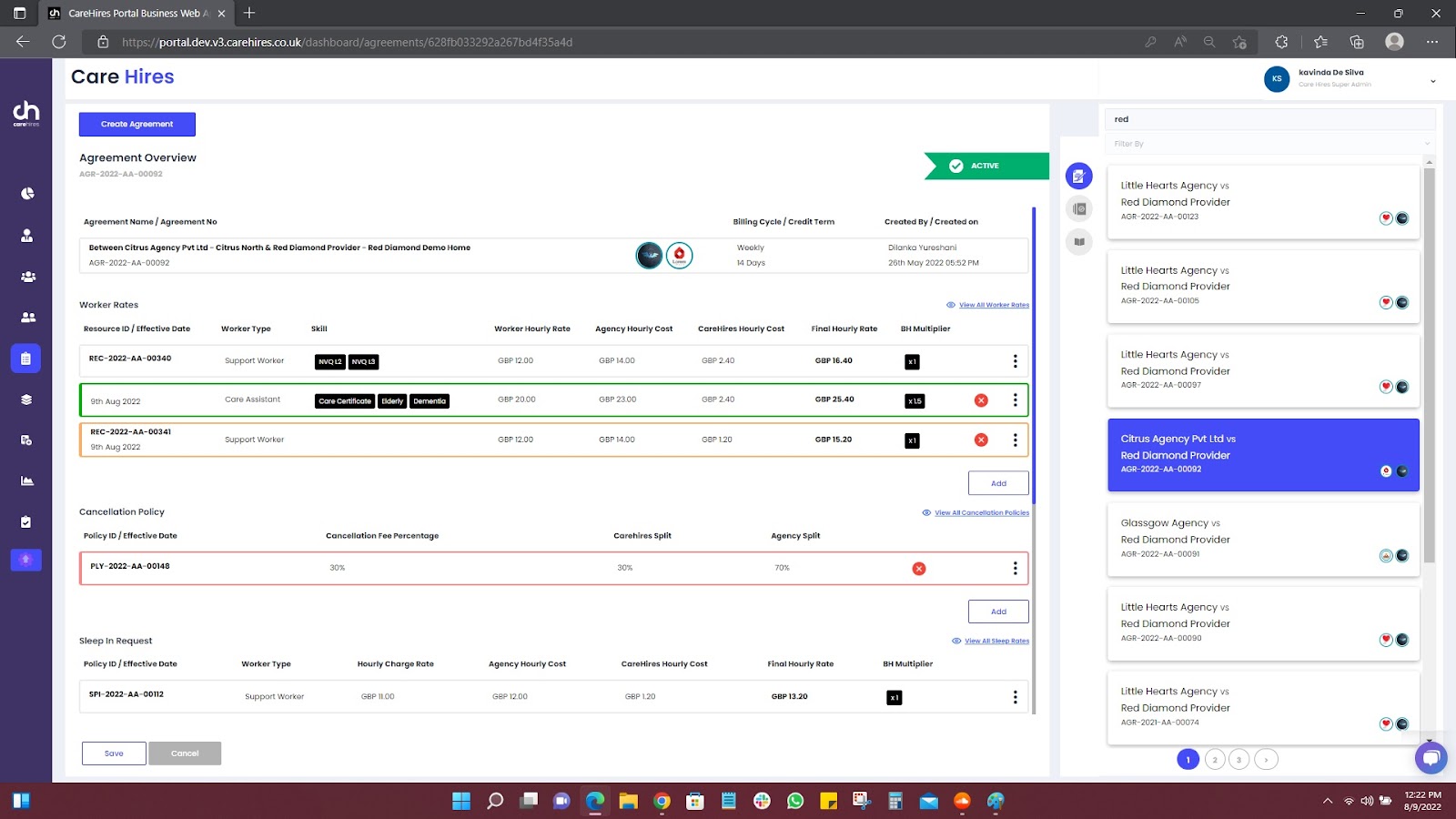Open options menu for REC-2022-AA-00341 row
Viewport: 1456px width, 819px height.
[1016, 440]
